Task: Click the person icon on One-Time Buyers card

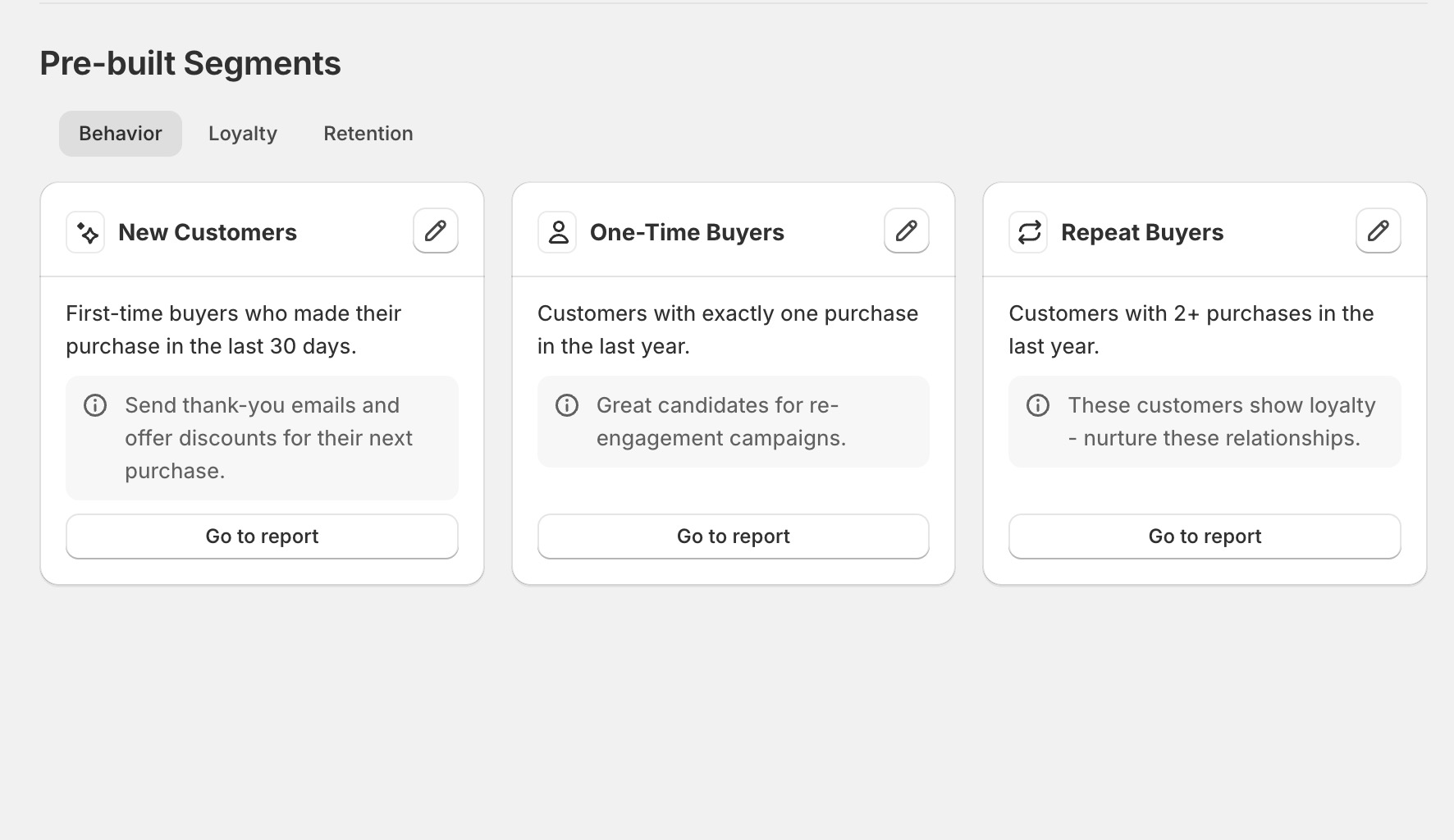Action: (557, 231)
